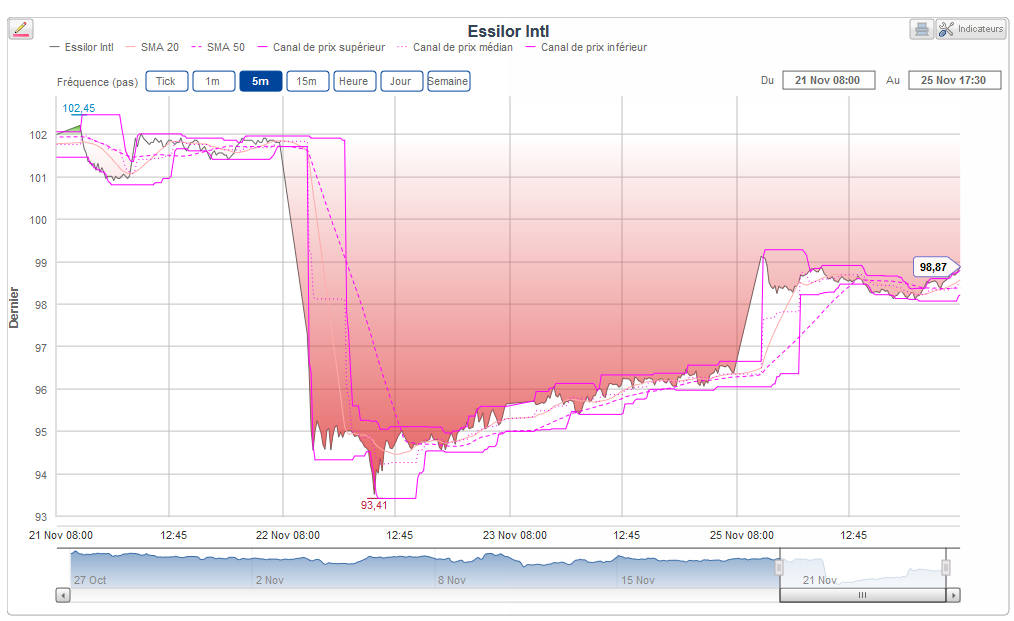Click the navigator left range handle

[x=779, y=568]
